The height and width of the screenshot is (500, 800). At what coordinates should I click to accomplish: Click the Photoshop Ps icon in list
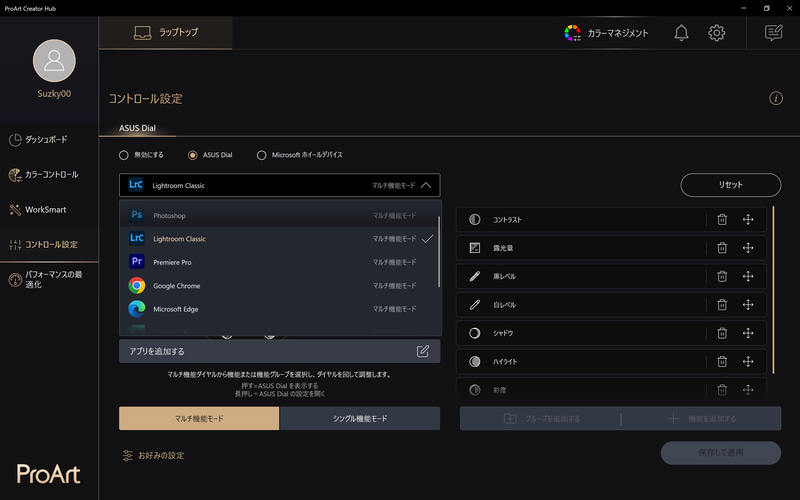(x=137, y=215)
